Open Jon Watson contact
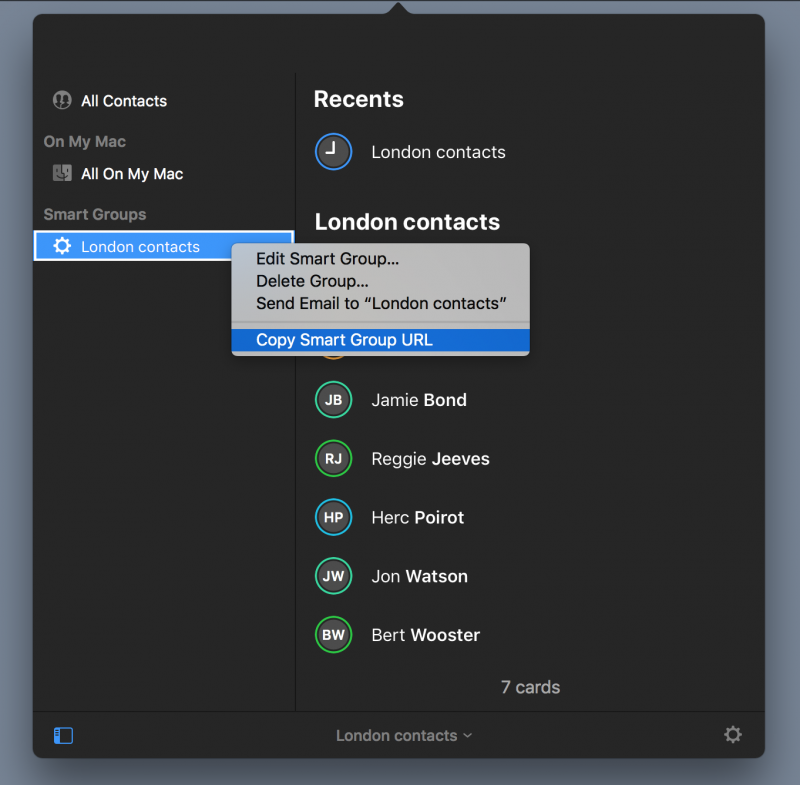This screenshot has height=785, width=800. click(419, 576)
